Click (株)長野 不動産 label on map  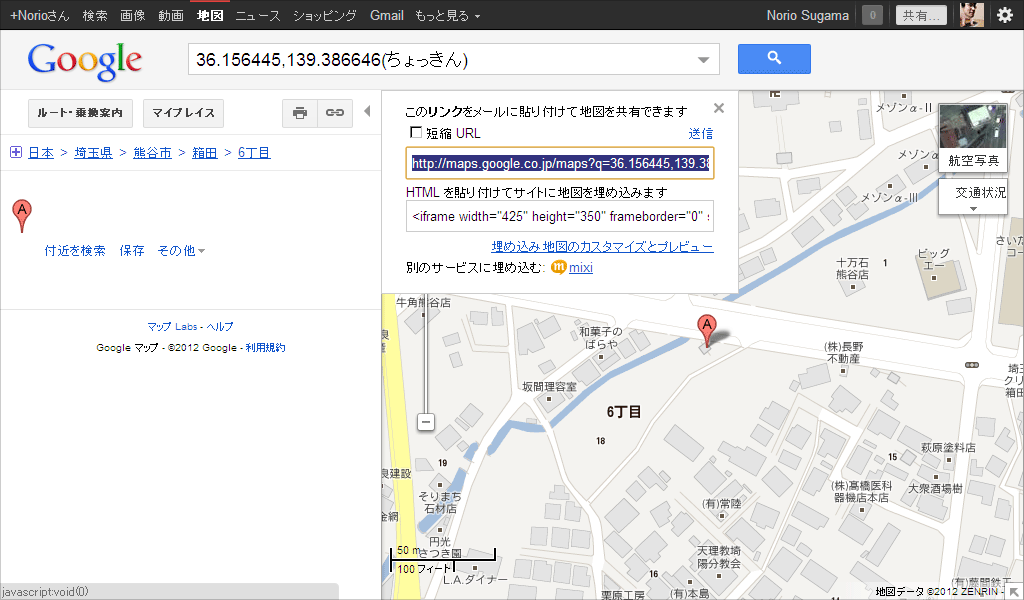point(843,353)
